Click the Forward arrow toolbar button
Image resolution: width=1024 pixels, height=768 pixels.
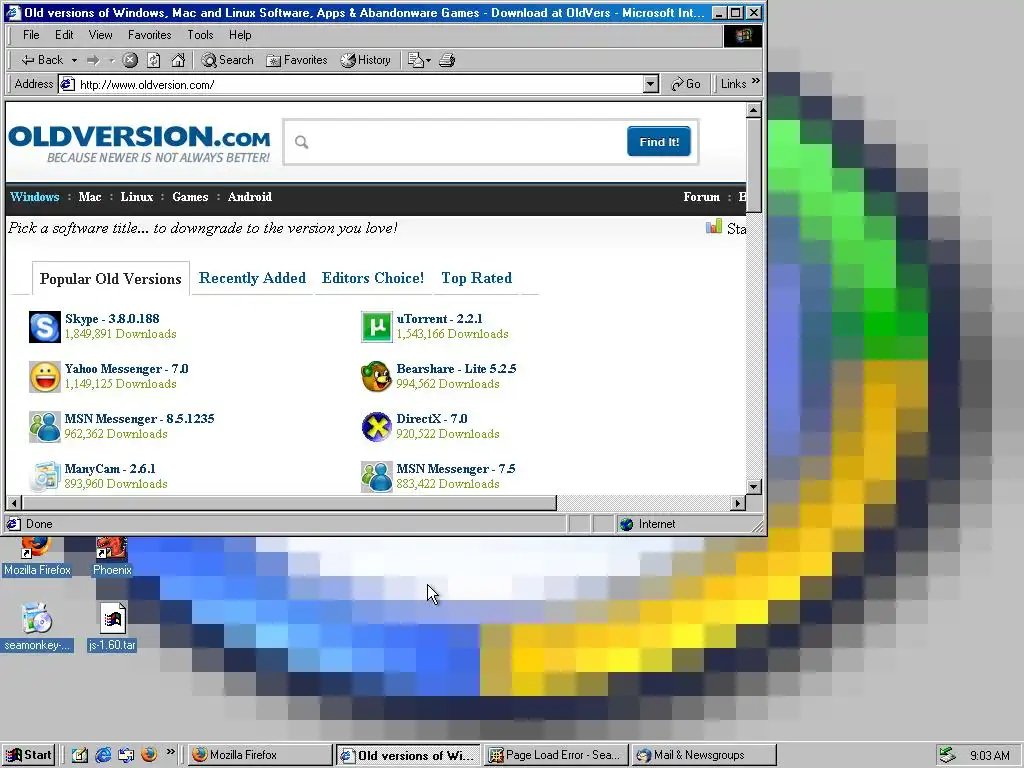point(93,60)
